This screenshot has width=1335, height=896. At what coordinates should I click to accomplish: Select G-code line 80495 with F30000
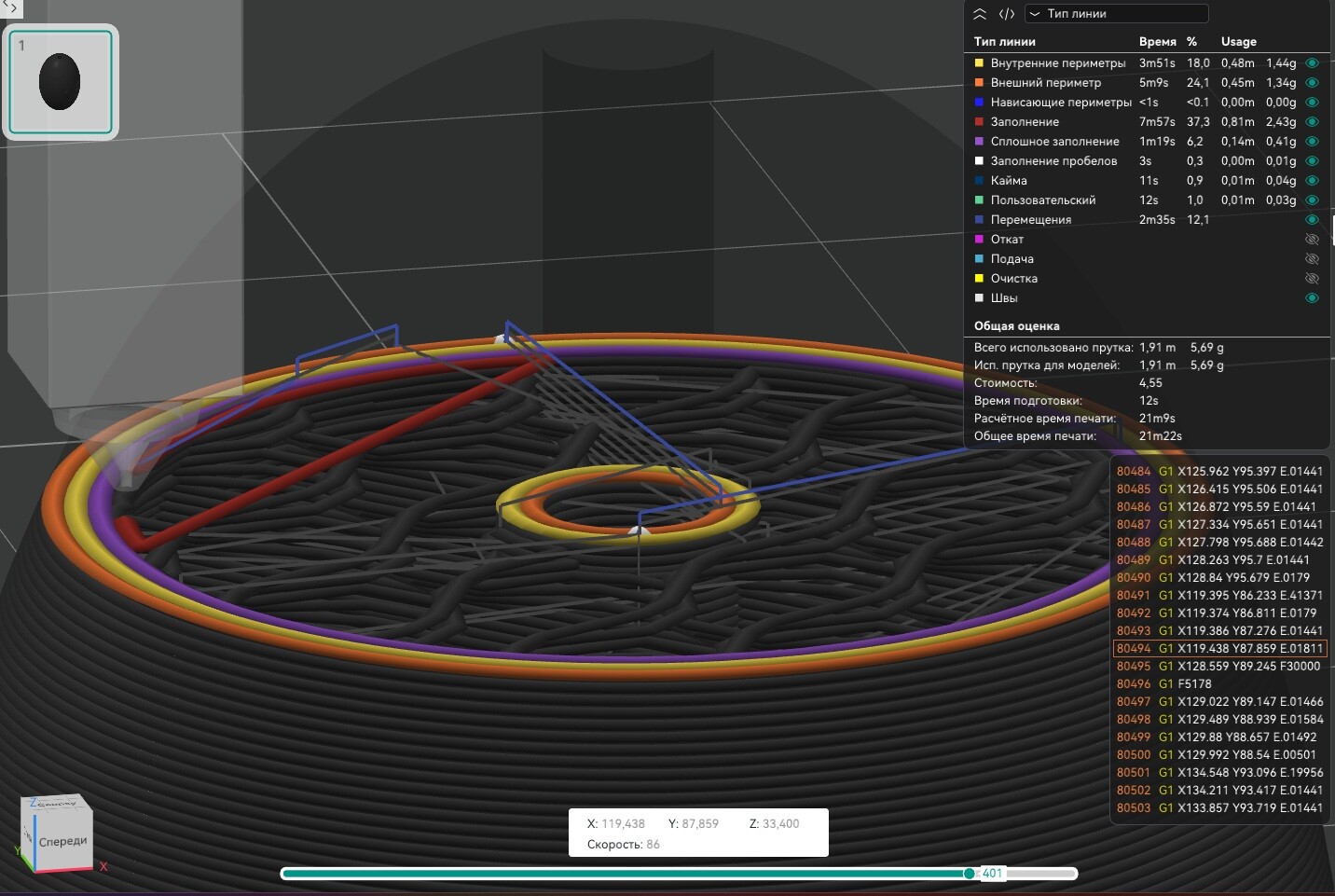pos(1219,667)
